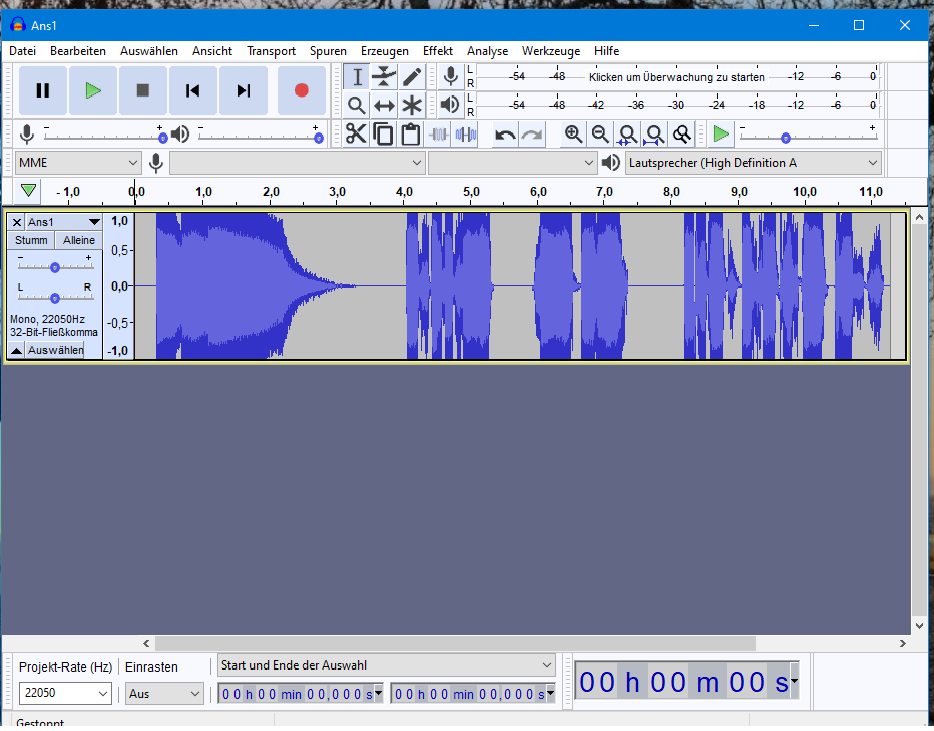Select the Draw pencil tool
The image size is (934, 731).
pos(412,77)
